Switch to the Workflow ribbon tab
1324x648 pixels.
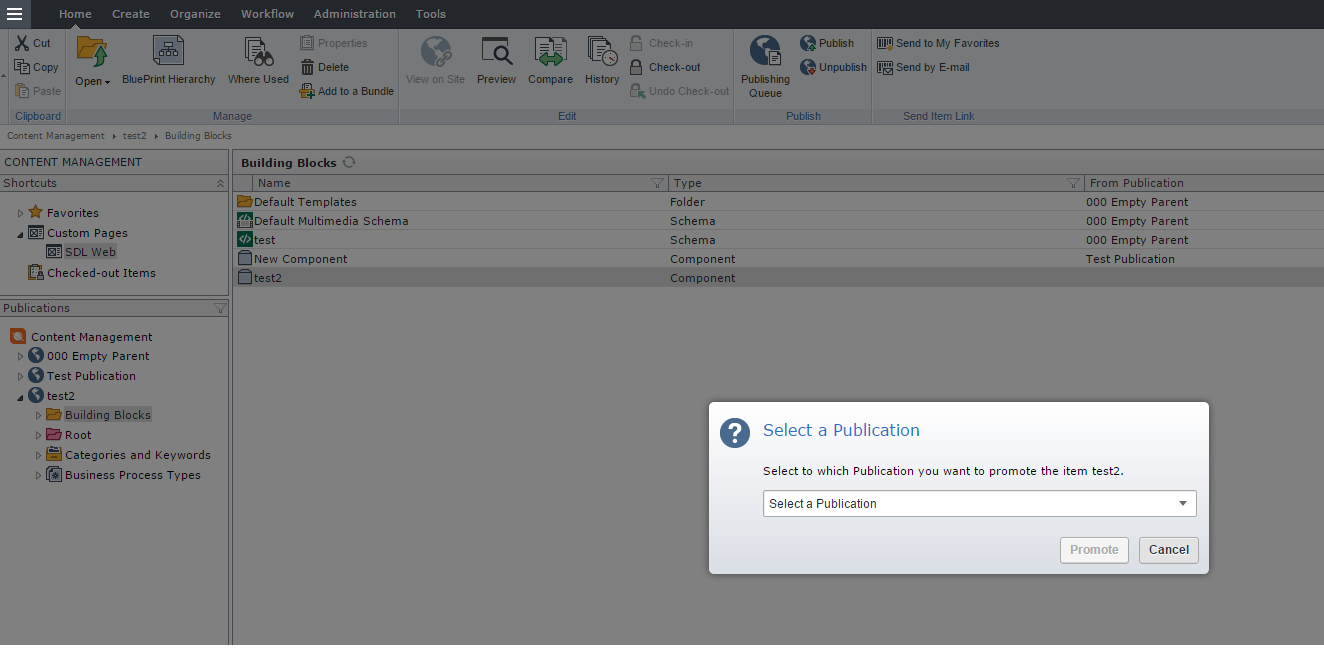click(267, 14)
